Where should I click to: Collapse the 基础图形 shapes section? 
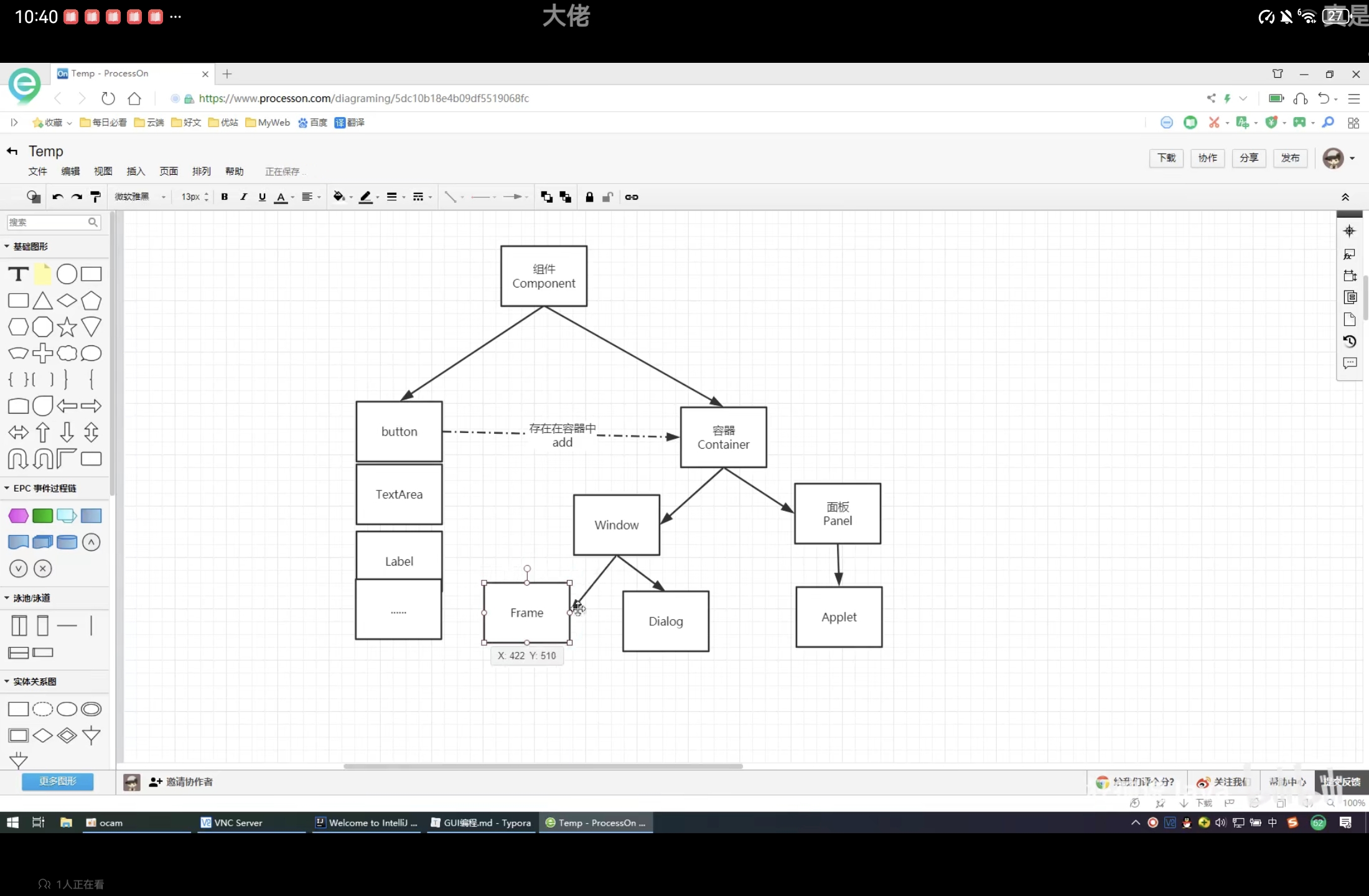29,246
